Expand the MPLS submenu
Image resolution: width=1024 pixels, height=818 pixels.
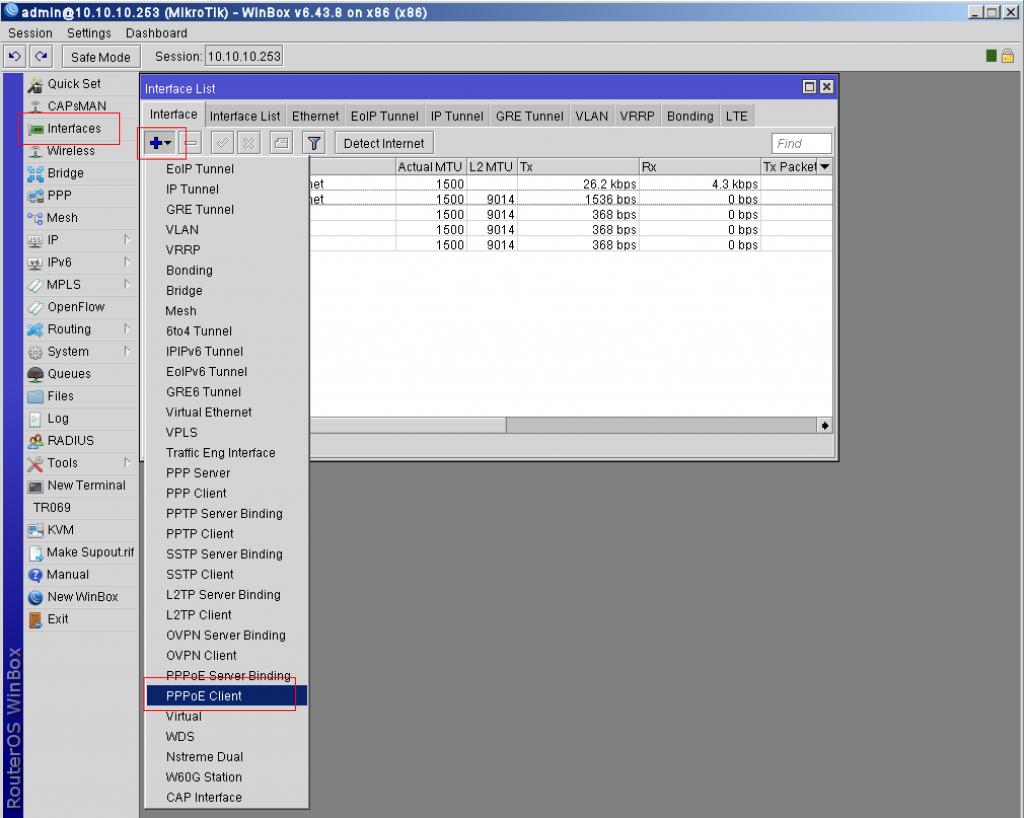point(127,284)
